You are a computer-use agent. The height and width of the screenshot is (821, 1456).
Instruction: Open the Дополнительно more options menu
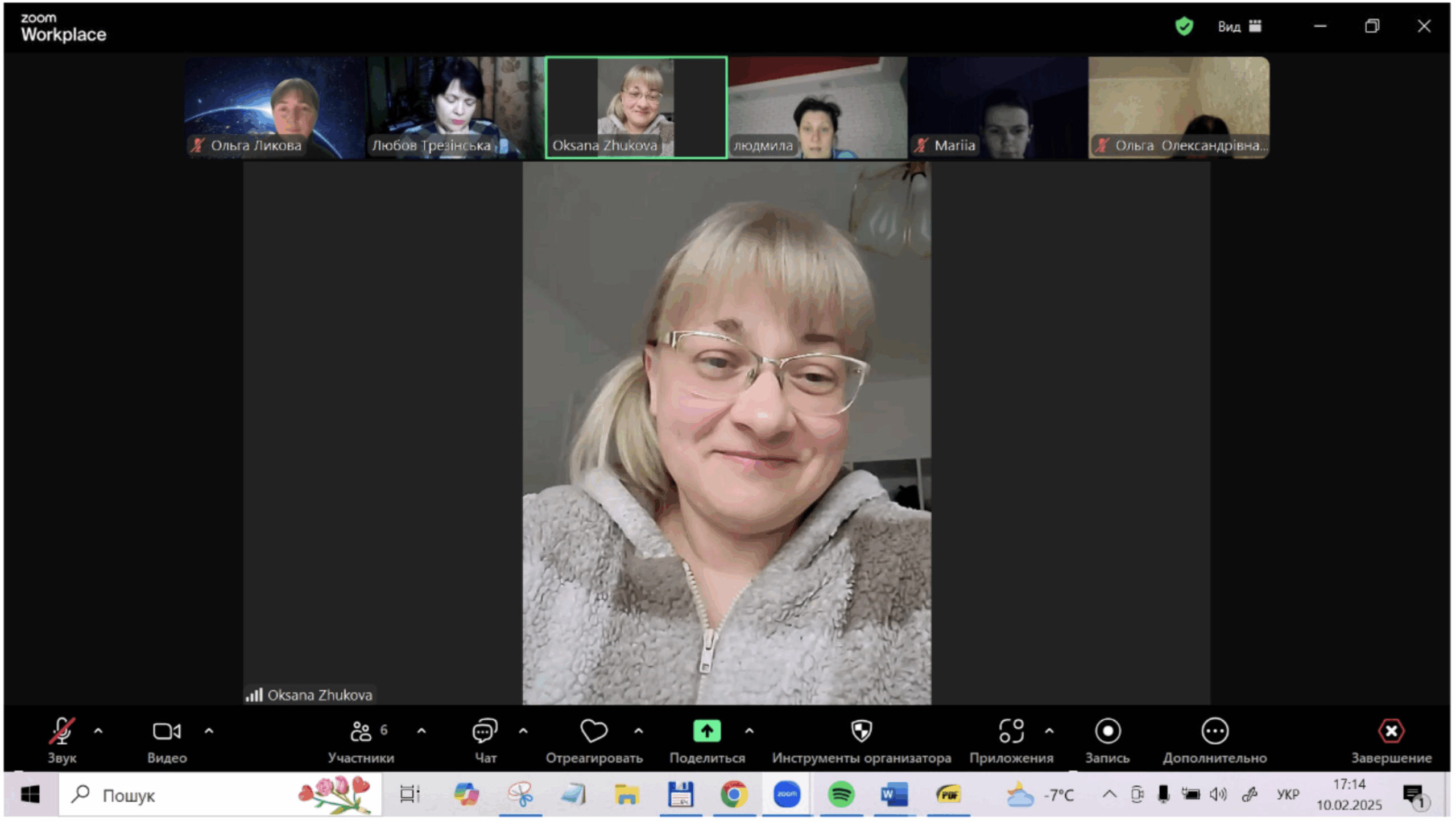[x=1215, y=741]
